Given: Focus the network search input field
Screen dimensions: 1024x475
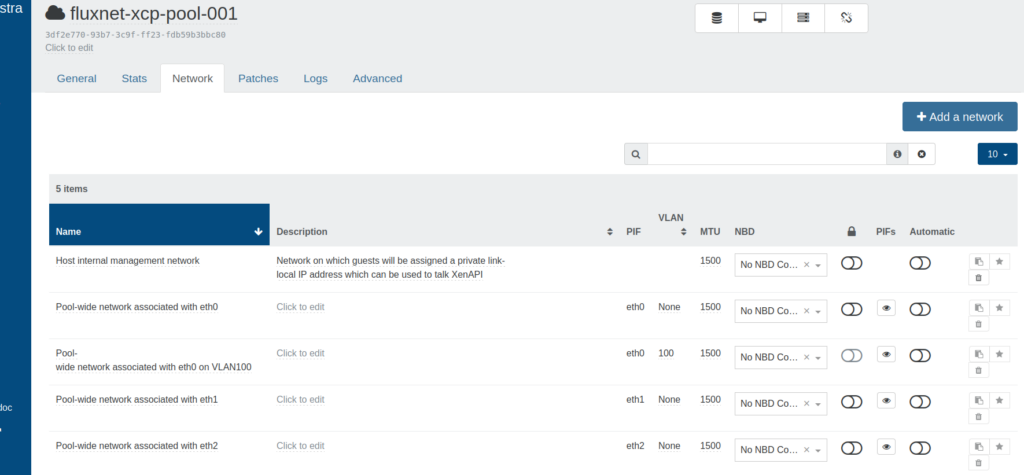Looking at the screenshot, I should 766,154.
